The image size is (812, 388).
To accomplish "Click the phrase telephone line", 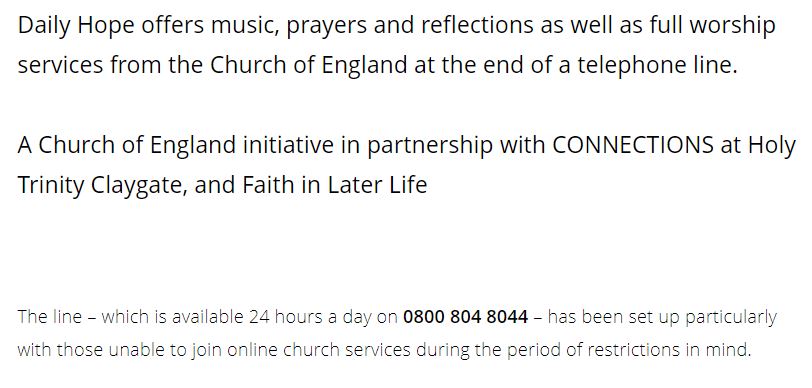I will coord(658,66).
